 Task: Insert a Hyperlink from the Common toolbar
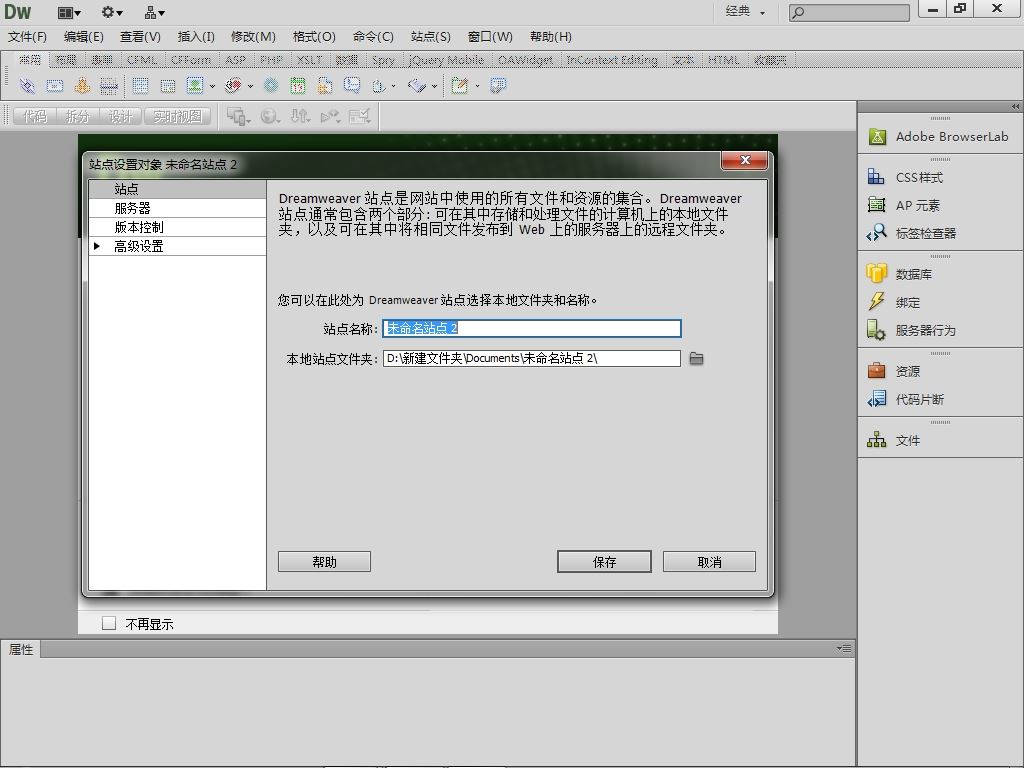27,85
